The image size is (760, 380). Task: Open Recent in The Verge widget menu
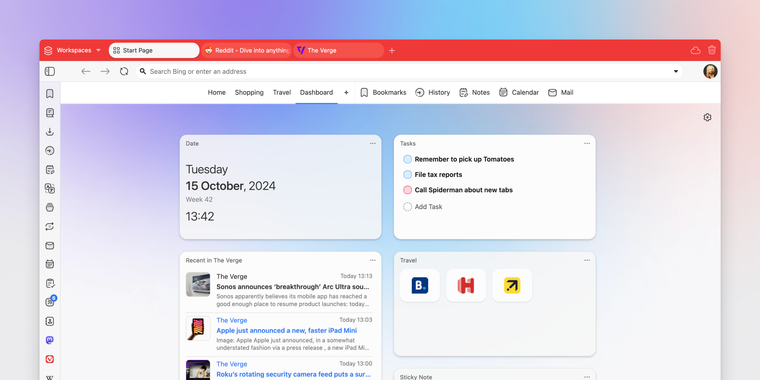[373, 260]
